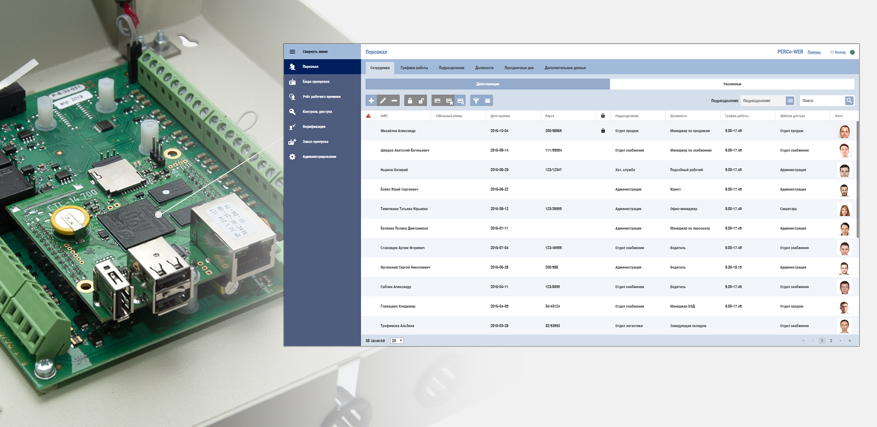Click the table's vertical scrollbar
This screenshot has width=877, height=427.
(857, 180)
